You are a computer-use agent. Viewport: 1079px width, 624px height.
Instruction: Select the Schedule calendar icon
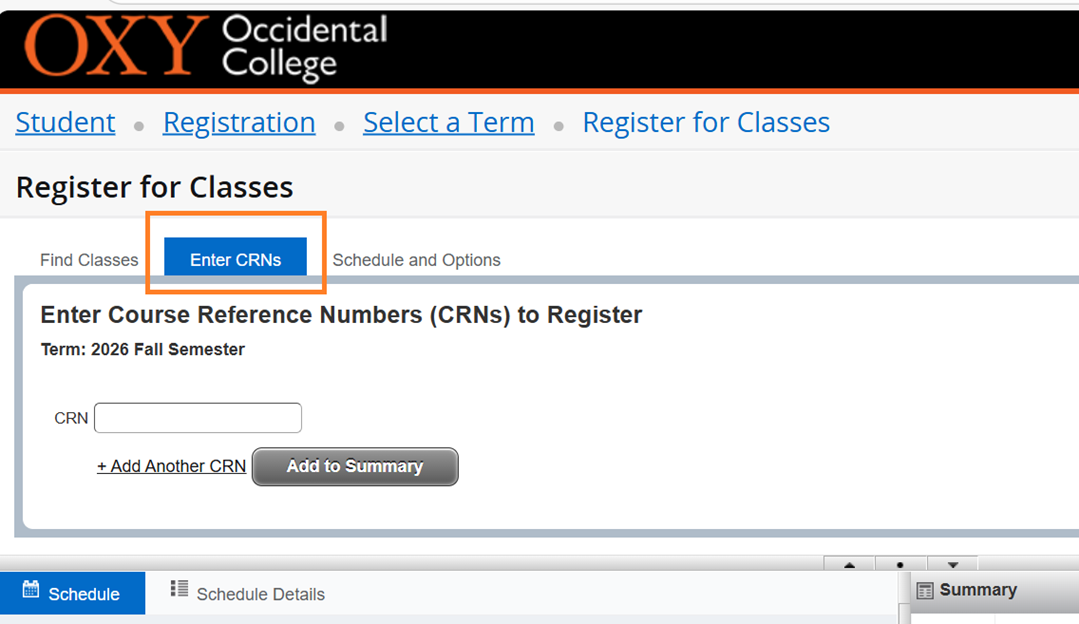(33, 593)
